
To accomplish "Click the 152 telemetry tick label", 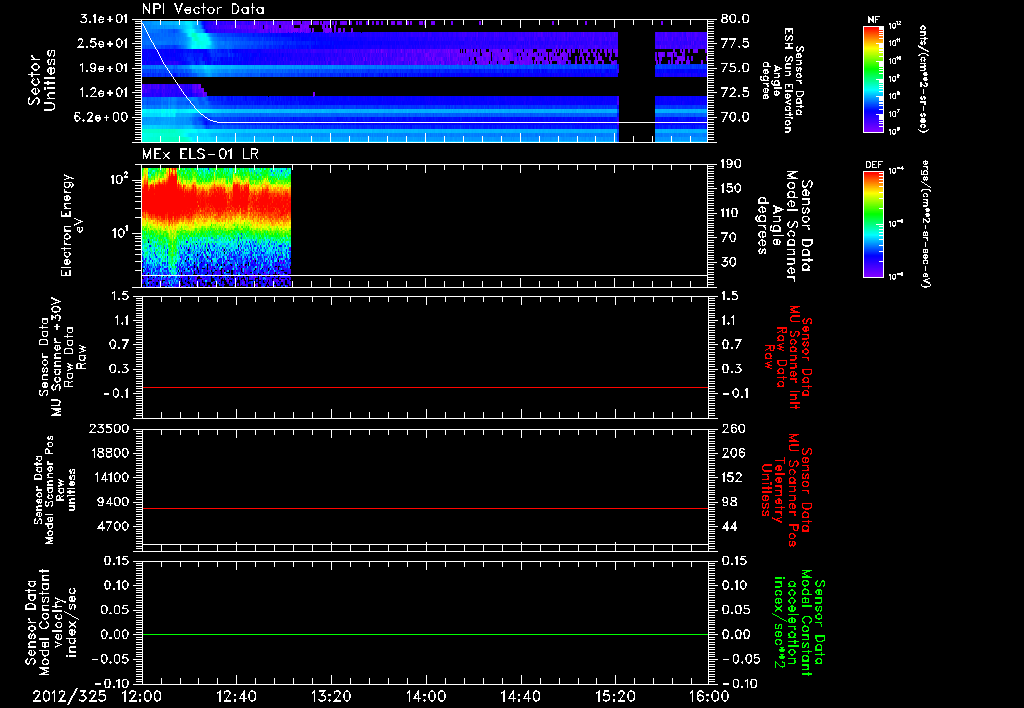I will (x=731, y=477).
